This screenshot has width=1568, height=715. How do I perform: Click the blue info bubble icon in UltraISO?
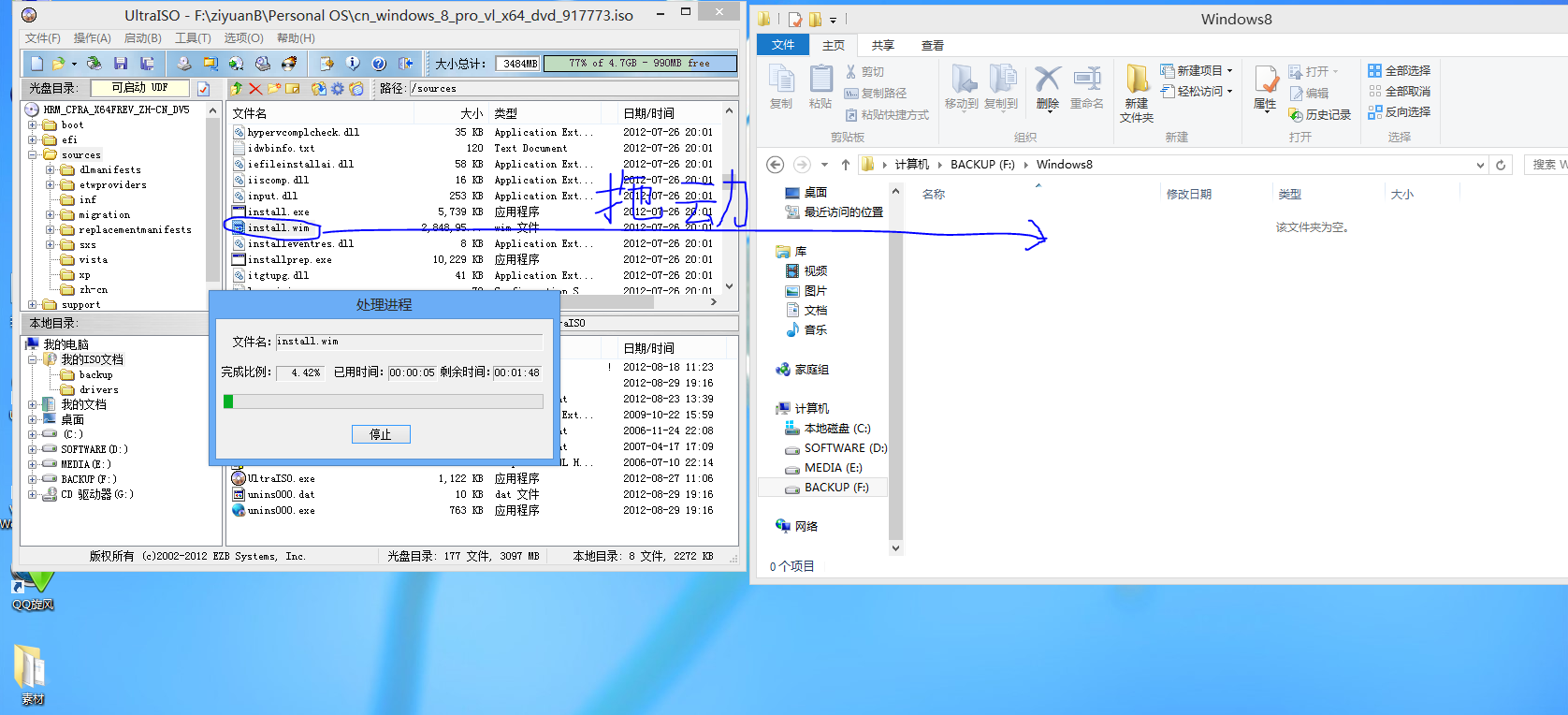point(353,64)
